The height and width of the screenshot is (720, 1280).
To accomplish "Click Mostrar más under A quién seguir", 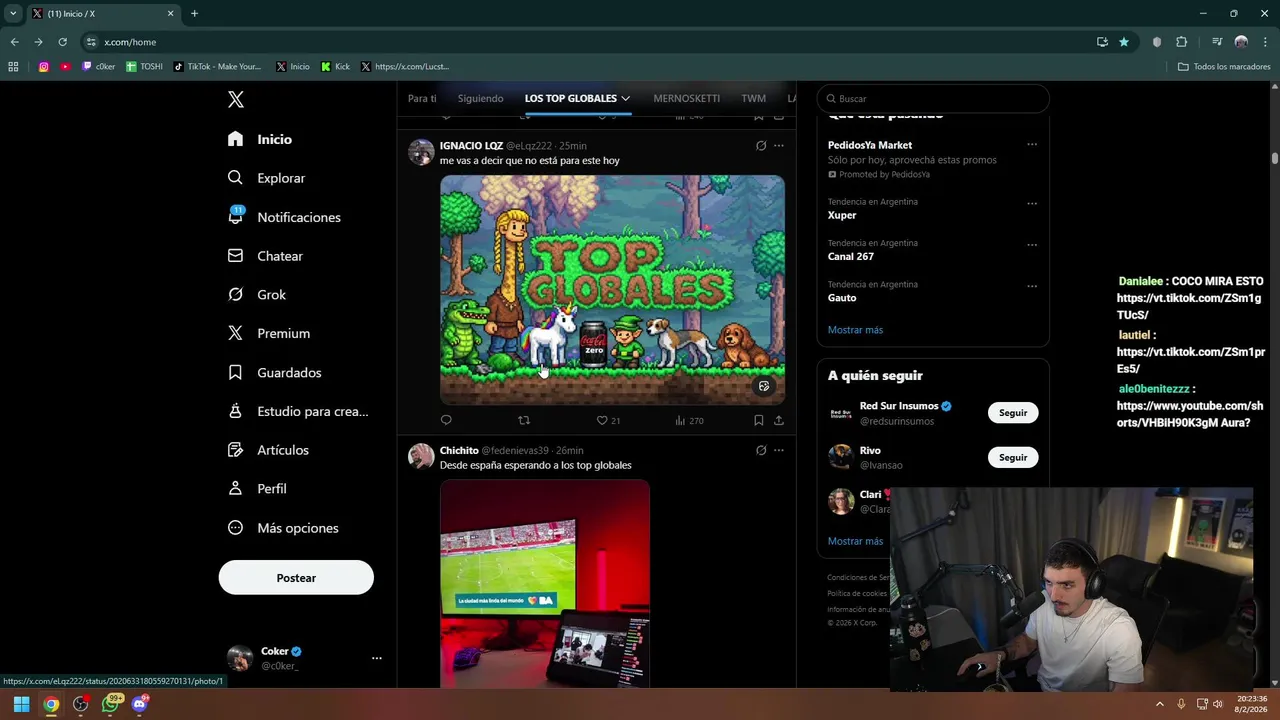I will 855,541.
